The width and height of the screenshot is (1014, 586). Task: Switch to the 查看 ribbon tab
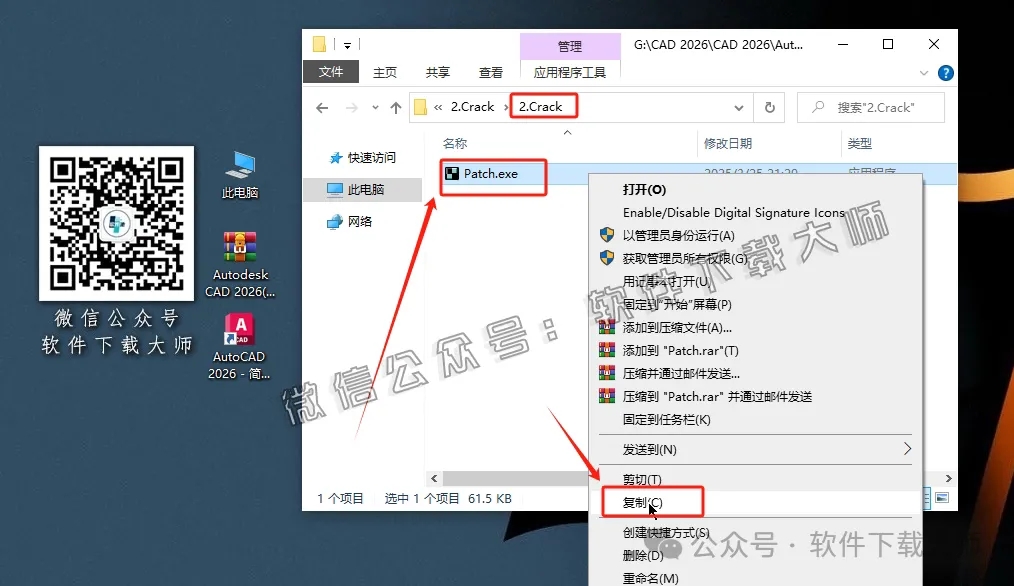[490, 72]
